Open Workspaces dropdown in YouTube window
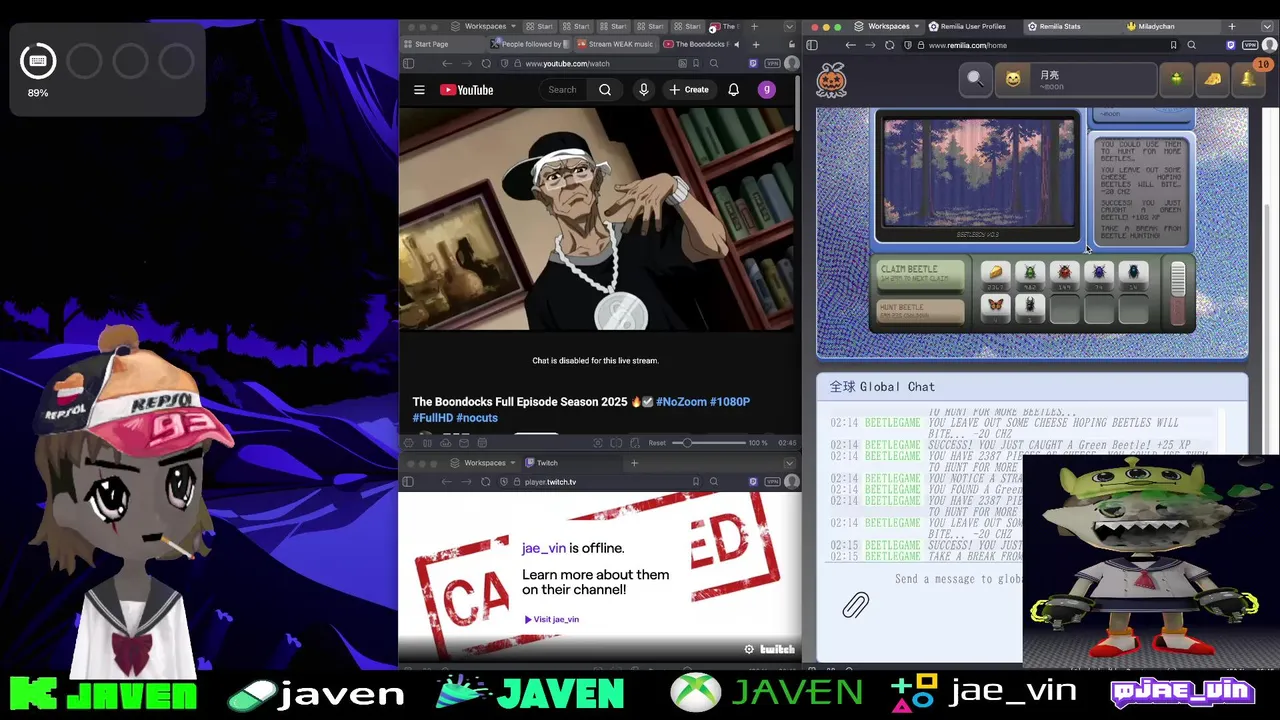The height and width of the screenshot is (720, 1280). tap(485, 27)
